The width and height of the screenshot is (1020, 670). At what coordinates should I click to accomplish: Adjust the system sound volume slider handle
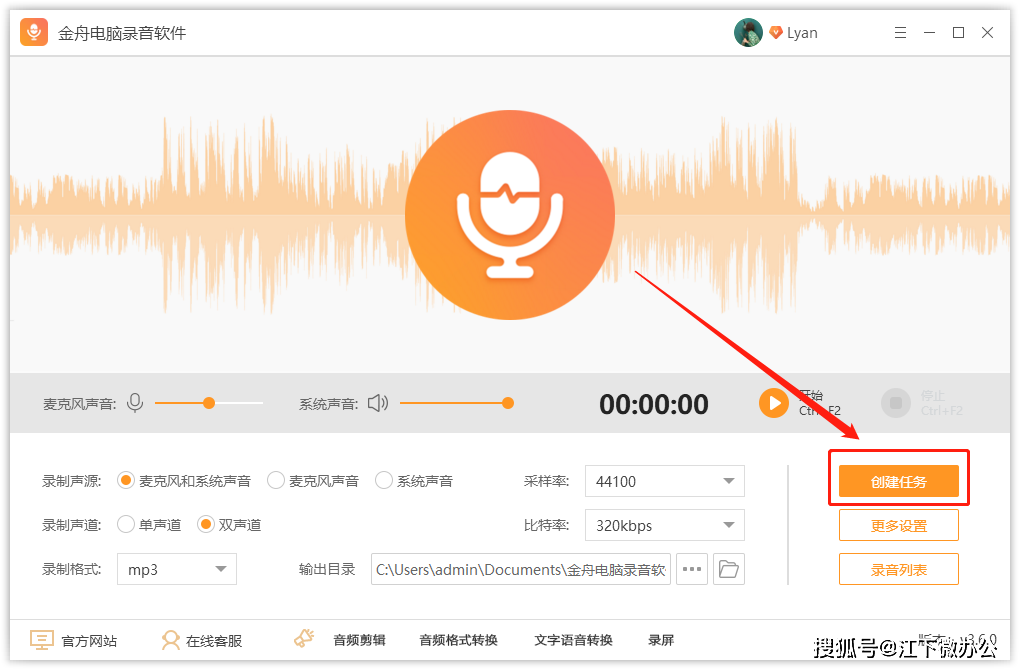click(x=508, y=403)
